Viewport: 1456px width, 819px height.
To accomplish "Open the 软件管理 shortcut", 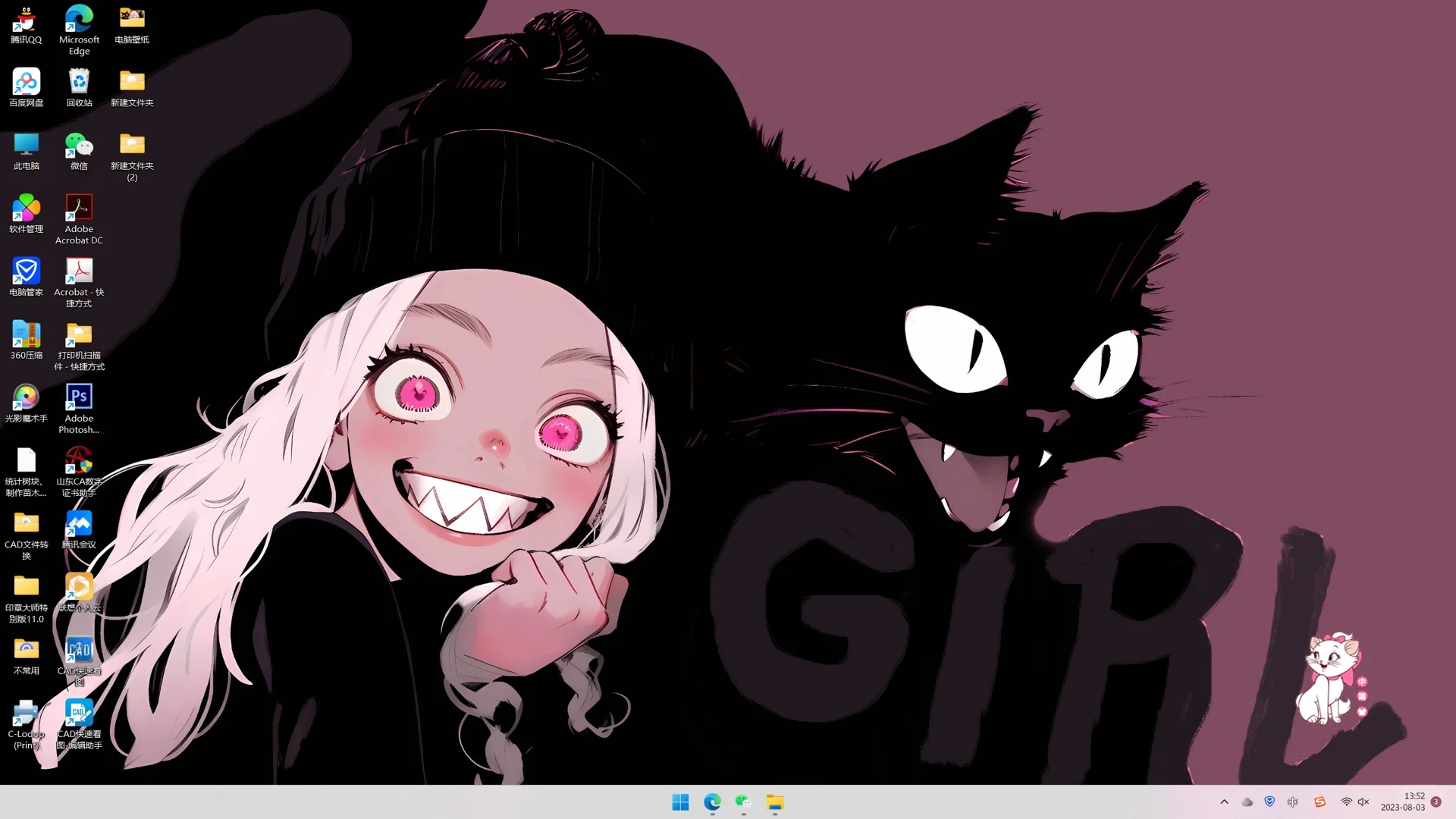I will 26,214.
